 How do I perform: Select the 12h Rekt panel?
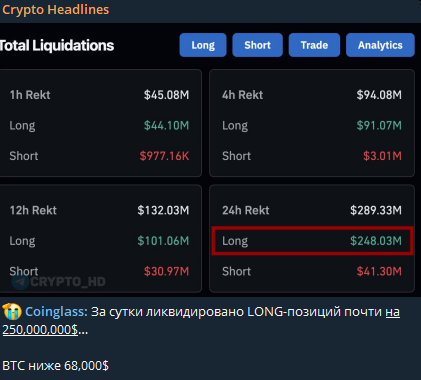(99, 238)
